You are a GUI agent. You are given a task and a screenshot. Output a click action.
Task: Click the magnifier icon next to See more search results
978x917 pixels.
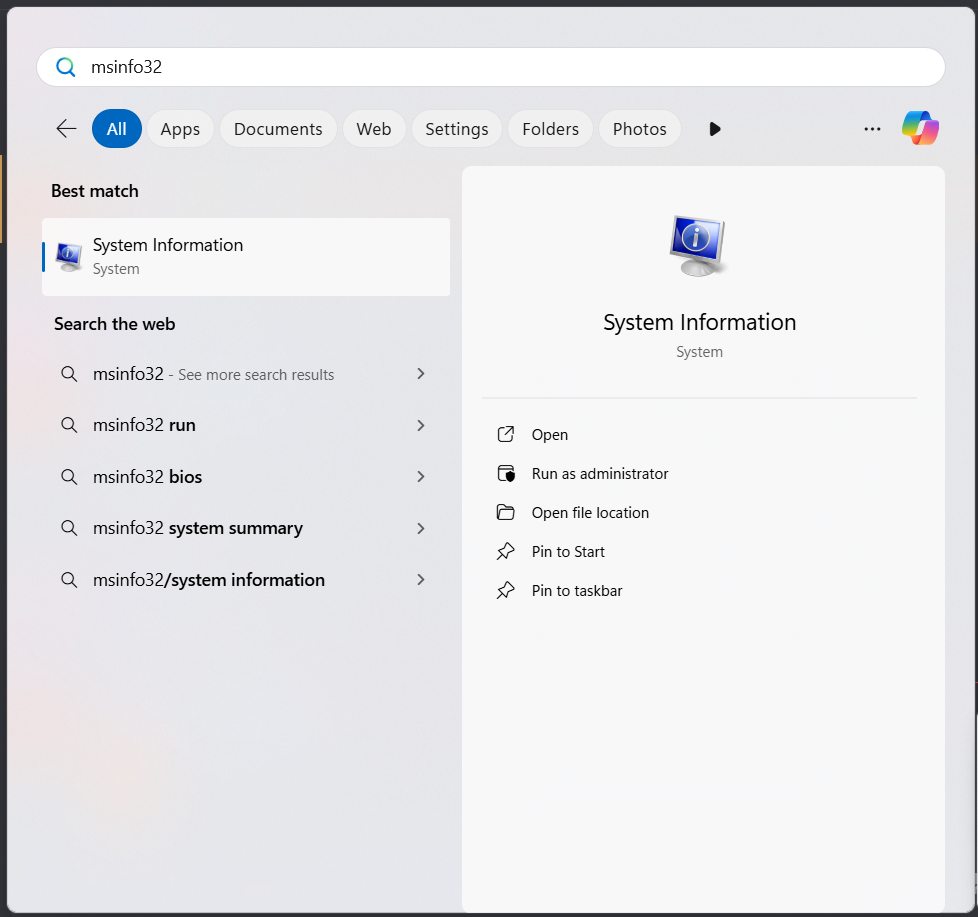click(x=69, y=374)
